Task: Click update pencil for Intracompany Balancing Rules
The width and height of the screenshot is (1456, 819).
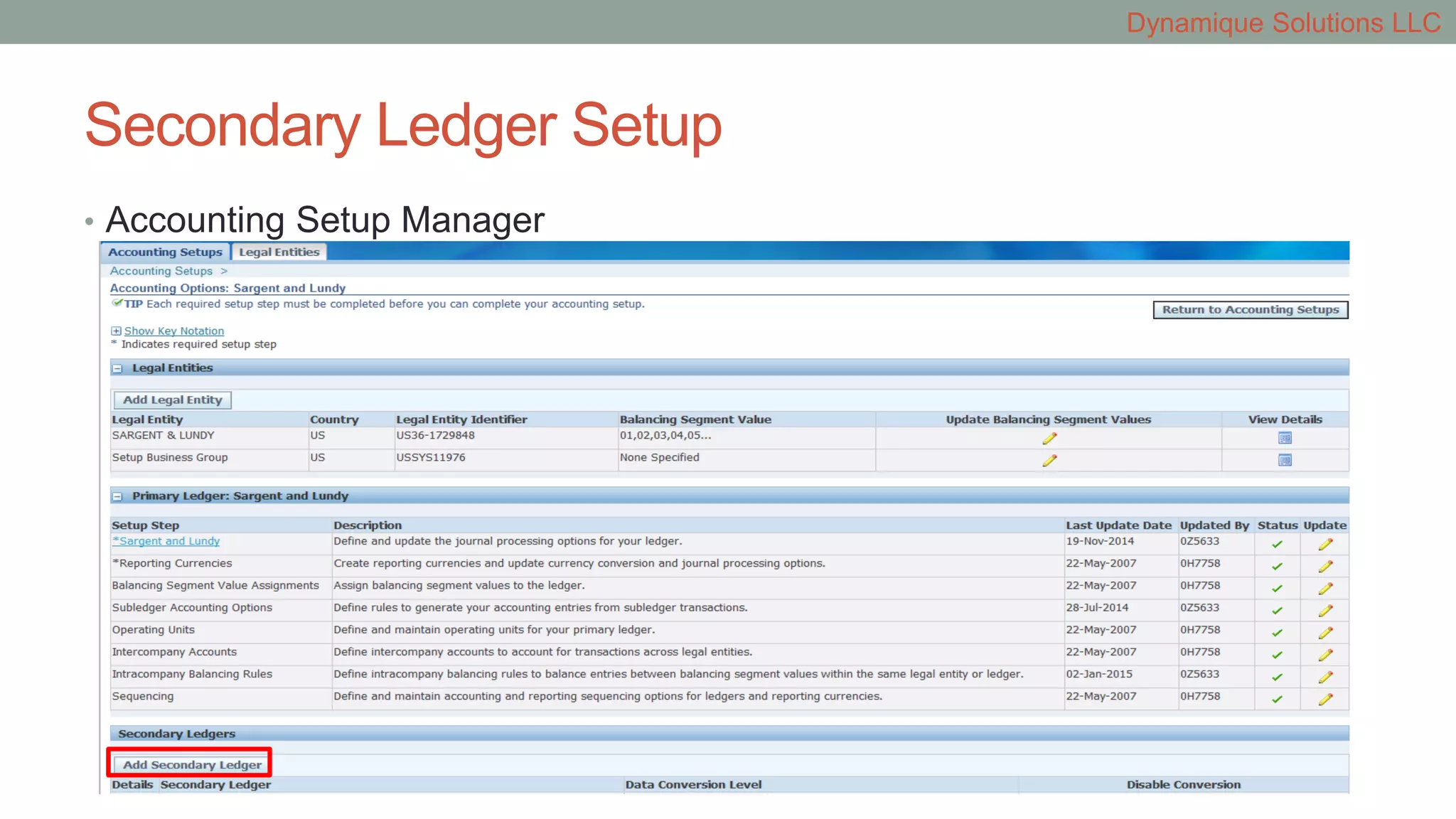Action: (1325, 677)
